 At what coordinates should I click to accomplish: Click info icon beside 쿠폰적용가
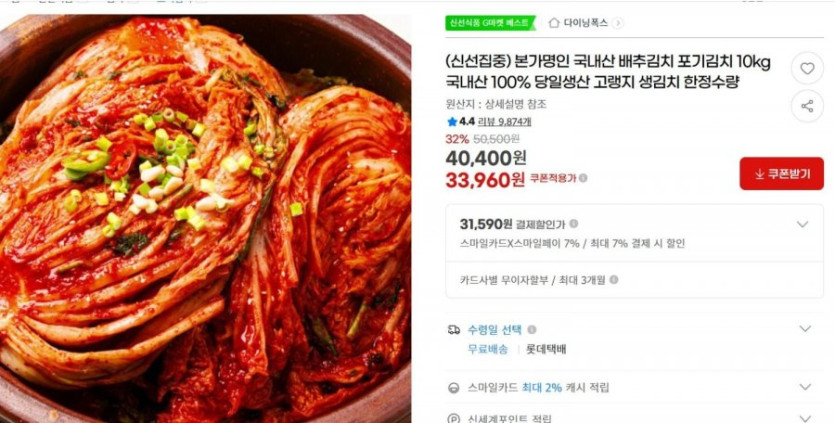tap(583, 178)
